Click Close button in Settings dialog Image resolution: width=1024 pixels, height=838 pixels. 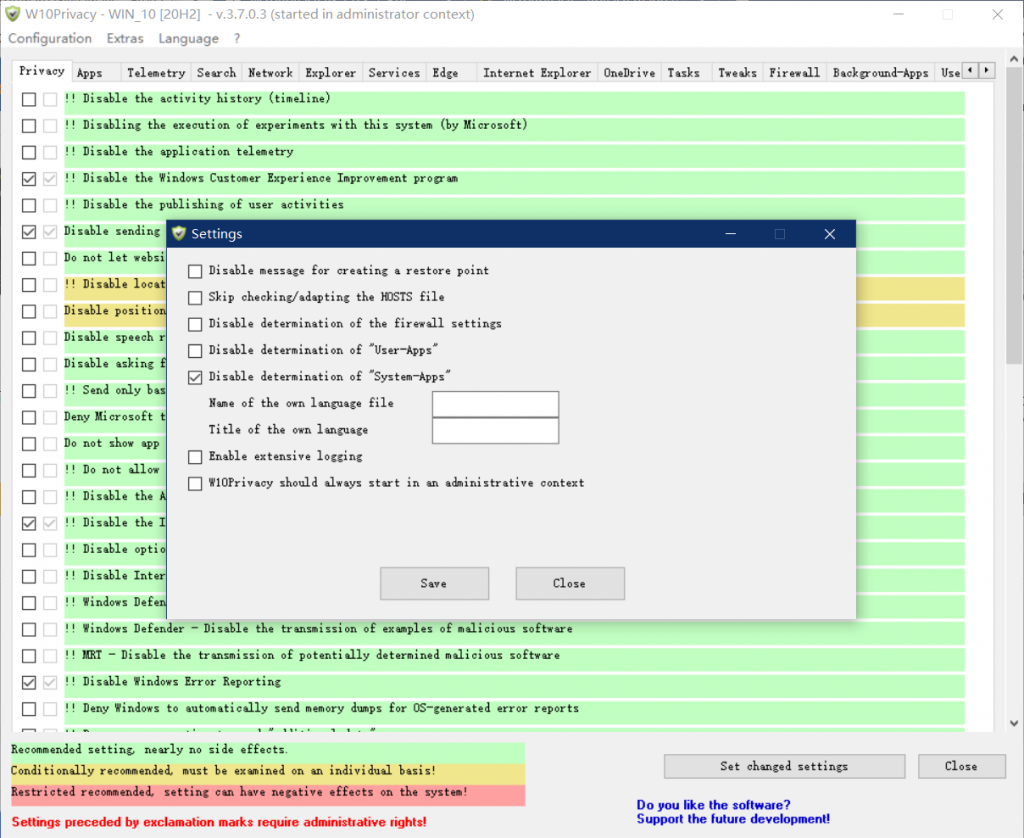point(569,583)
